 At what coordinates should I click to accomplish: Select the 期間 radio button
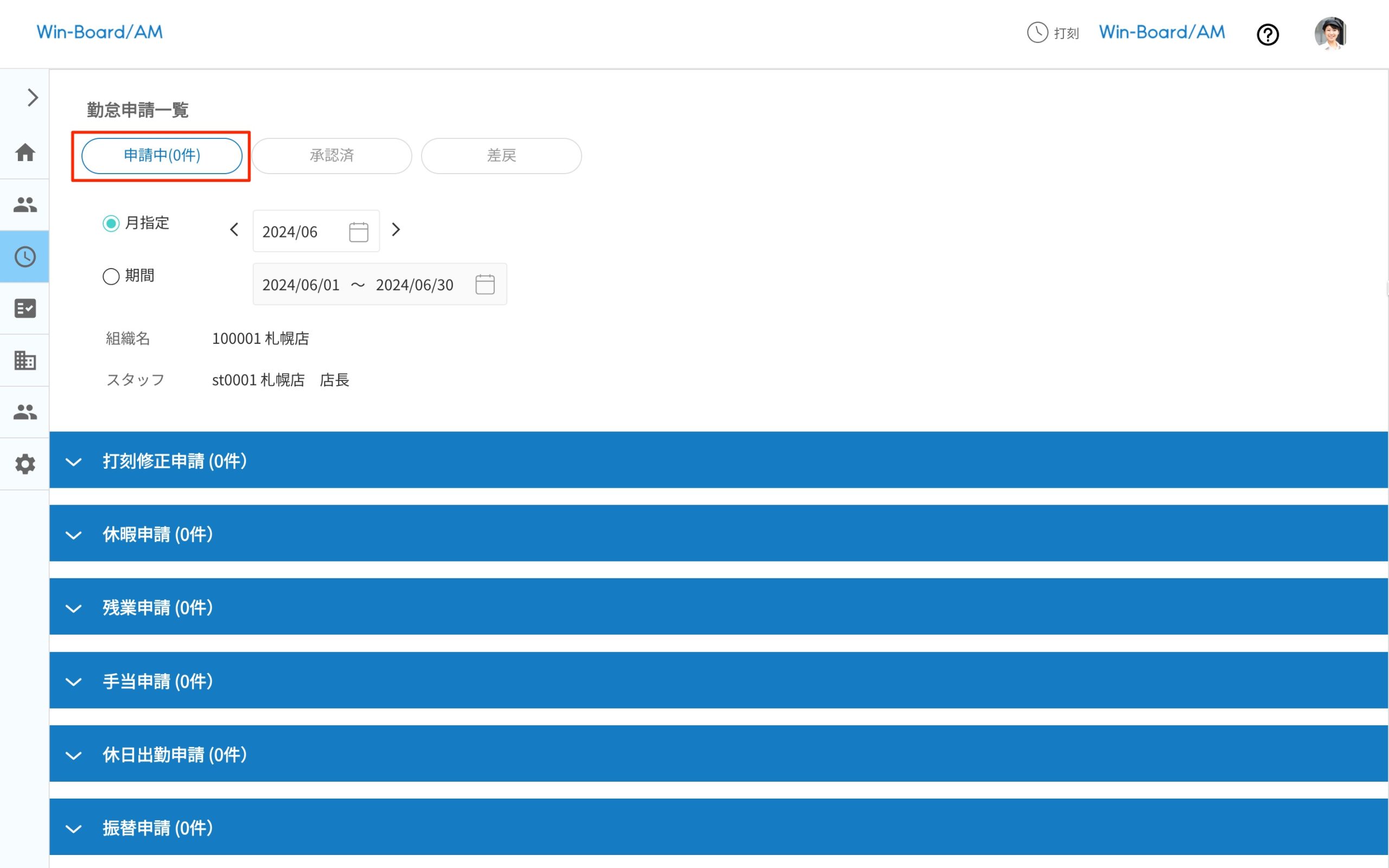pyautogui.click(x=111, y=276)
